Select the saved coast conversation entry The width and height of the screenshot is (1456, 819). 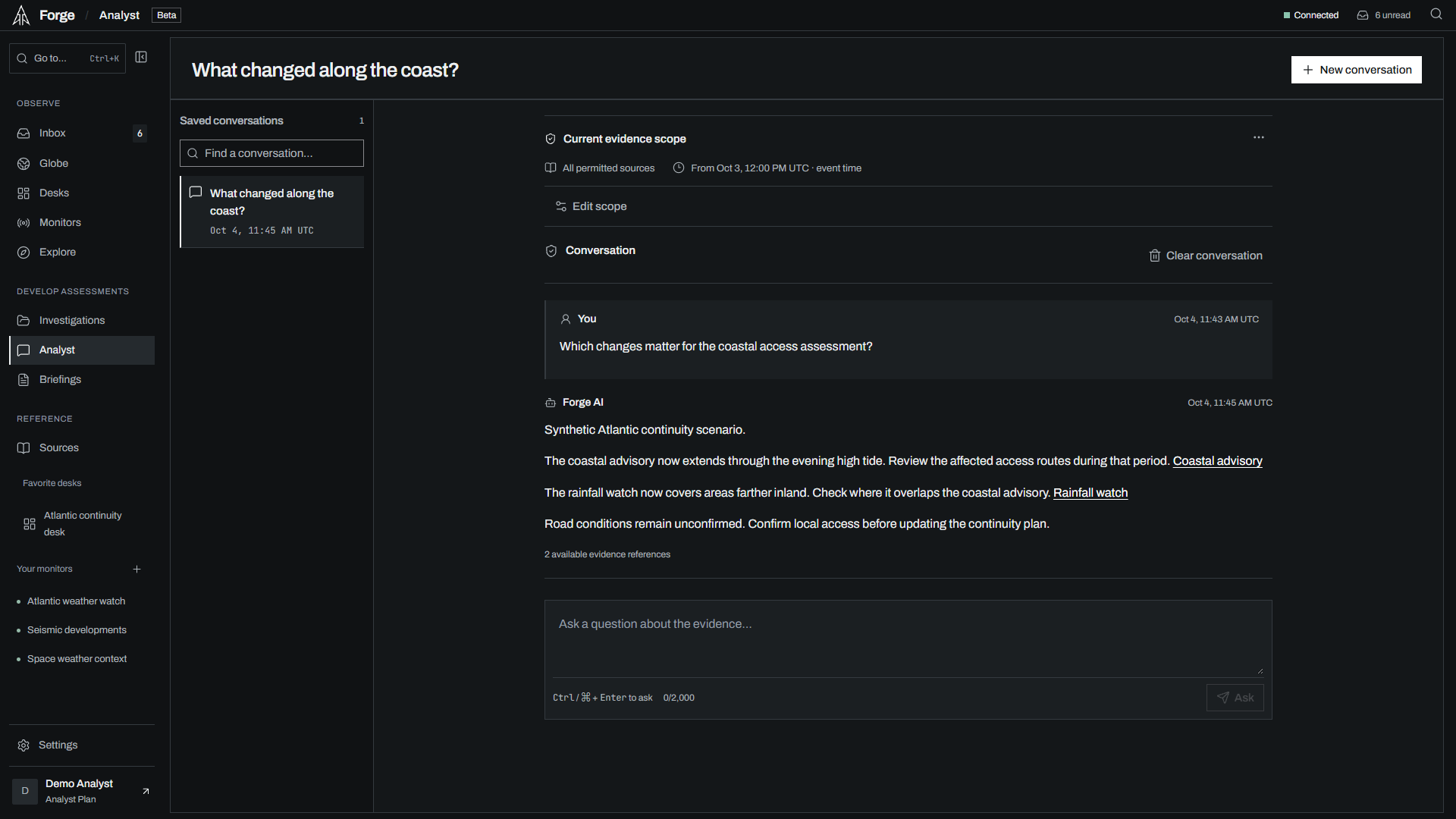(x=271, y=212)
